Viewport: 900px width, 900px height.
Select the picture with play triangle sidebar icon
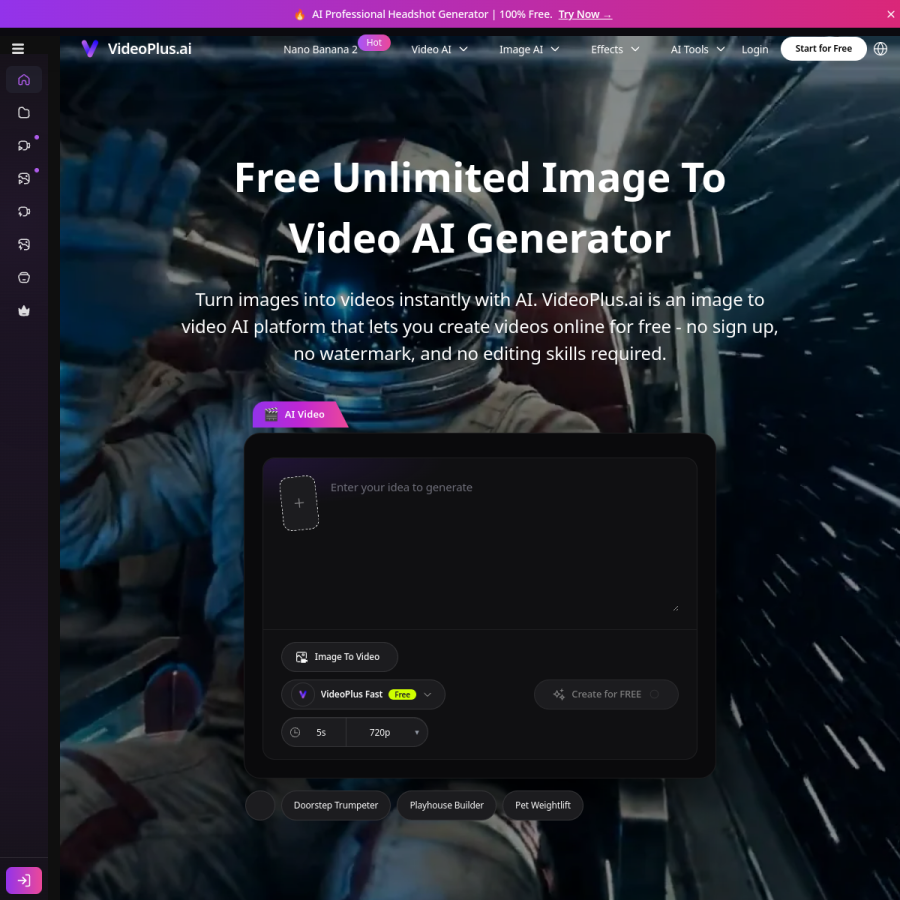click(24, 179)
